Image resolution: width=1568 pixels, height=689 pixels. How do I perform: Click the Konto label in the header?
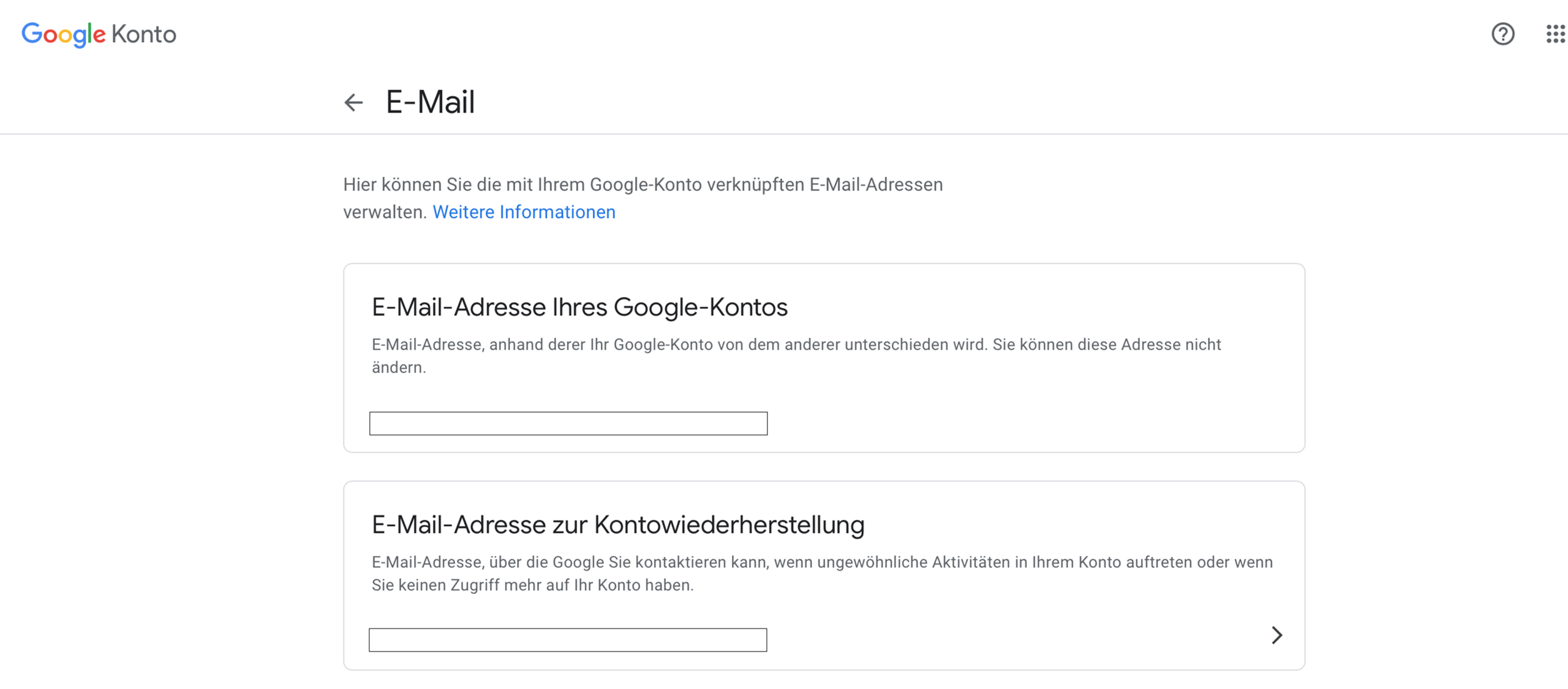tap(143, 35)
